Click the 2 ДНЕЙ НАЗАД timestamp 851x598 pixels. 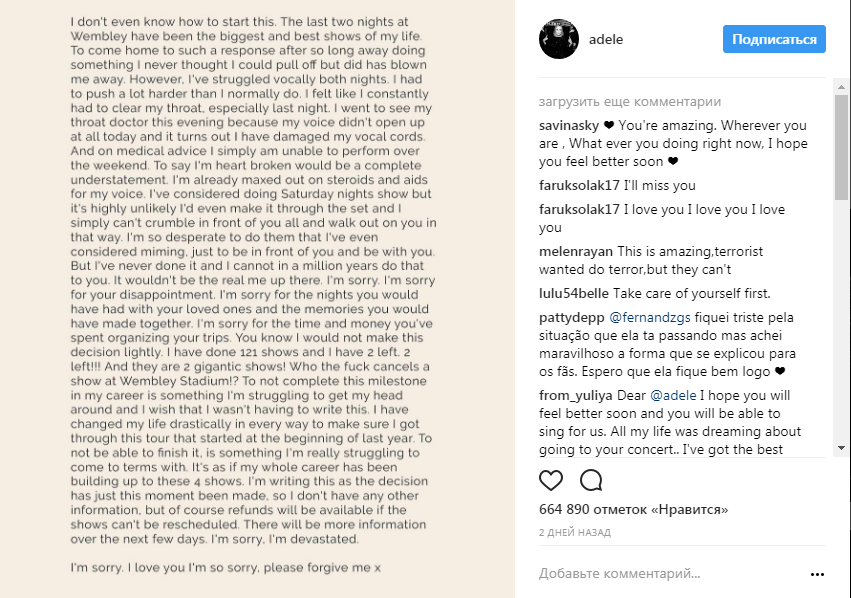[x=576, y=532]
